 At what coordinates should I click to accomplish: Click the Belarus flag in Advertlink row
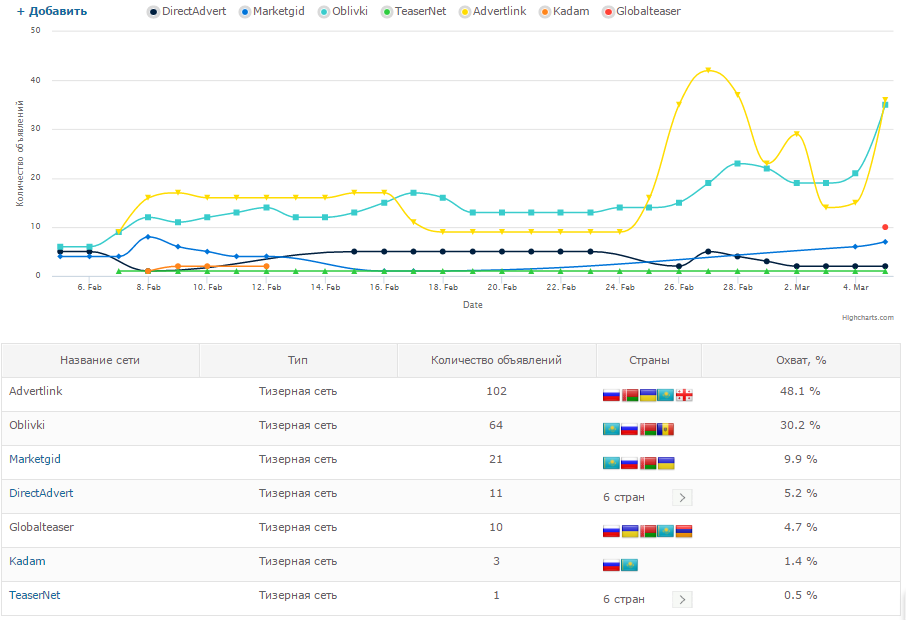(630, 395)
